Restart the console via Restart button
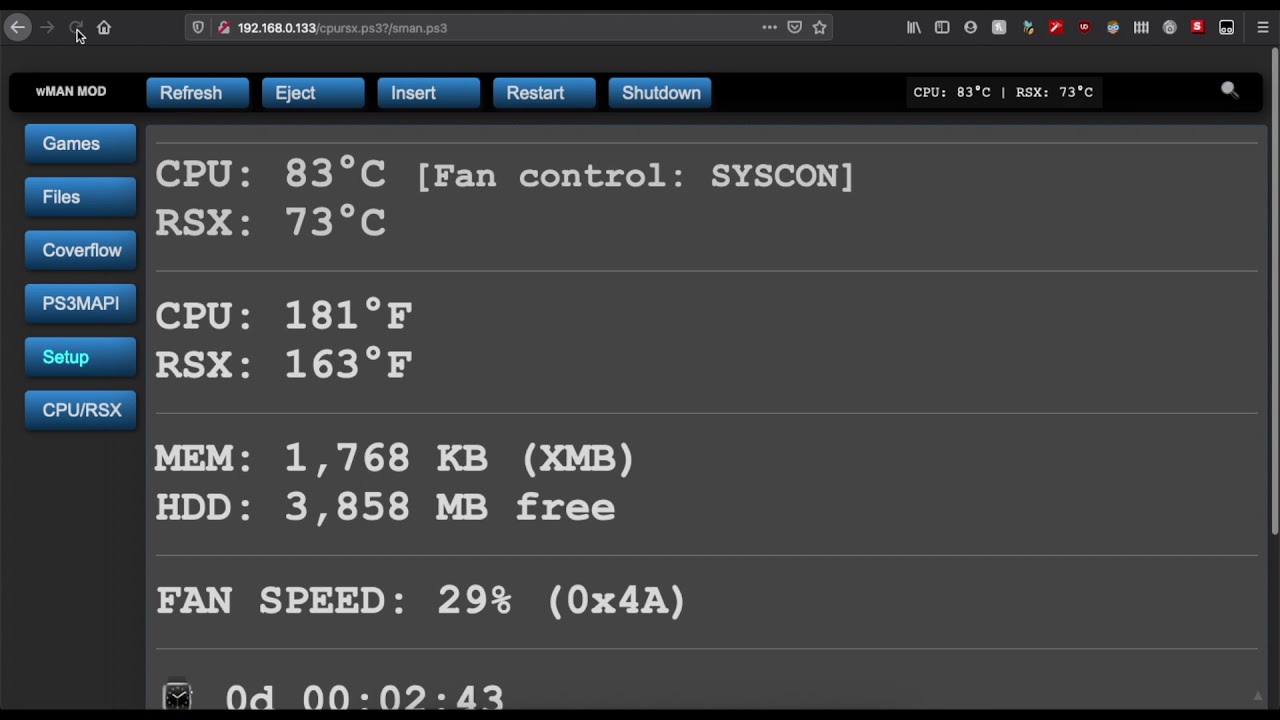 pos(544,93)
